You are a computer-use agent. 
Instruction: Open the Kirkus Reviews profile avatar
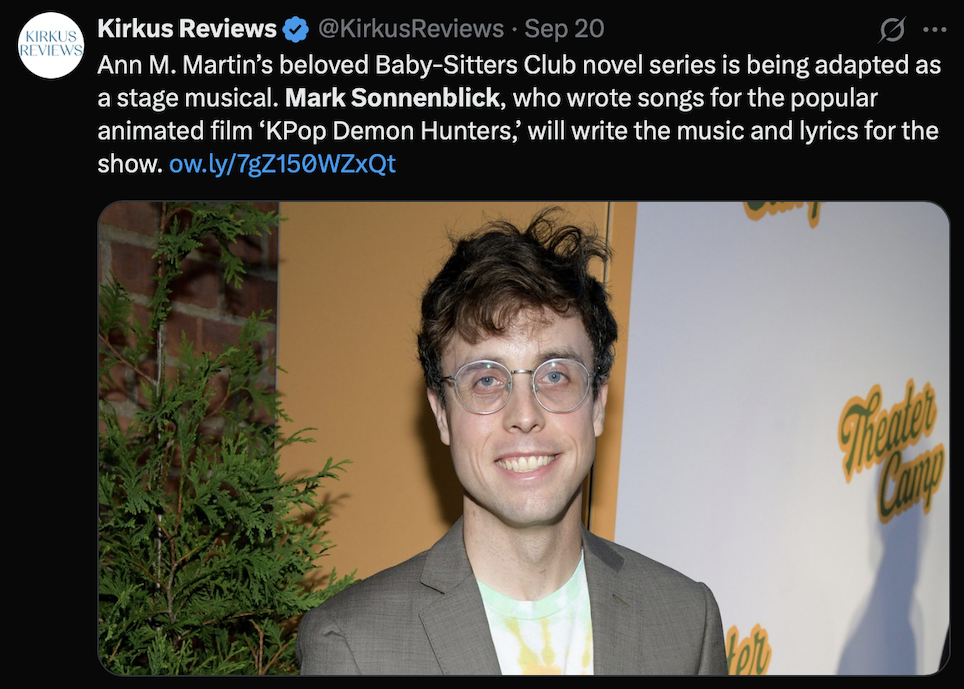tap(51, 45)
